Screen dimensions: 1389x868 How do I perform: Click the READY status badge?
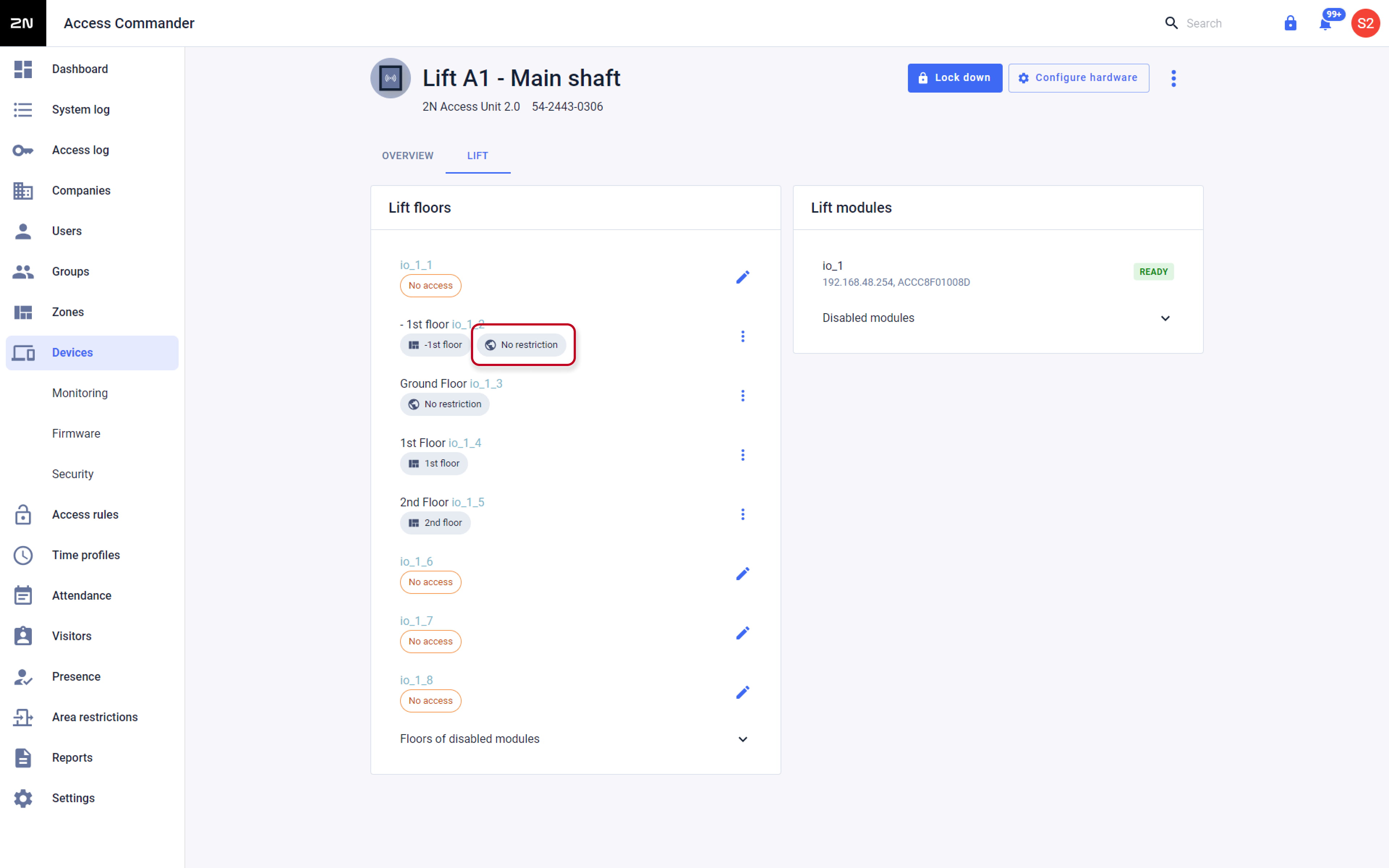point(1153,272)
